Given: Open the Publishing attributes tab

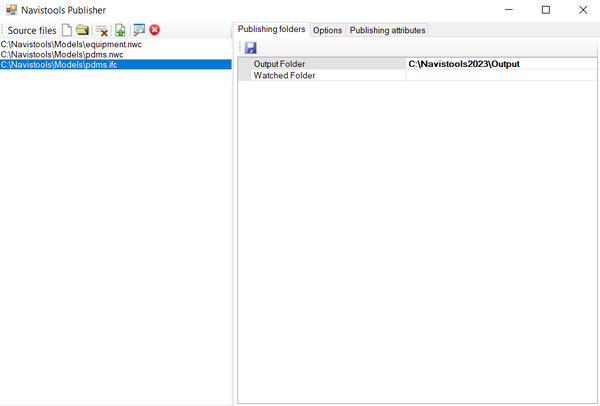Looking at the screenshot, I should [x=387, y=30].
